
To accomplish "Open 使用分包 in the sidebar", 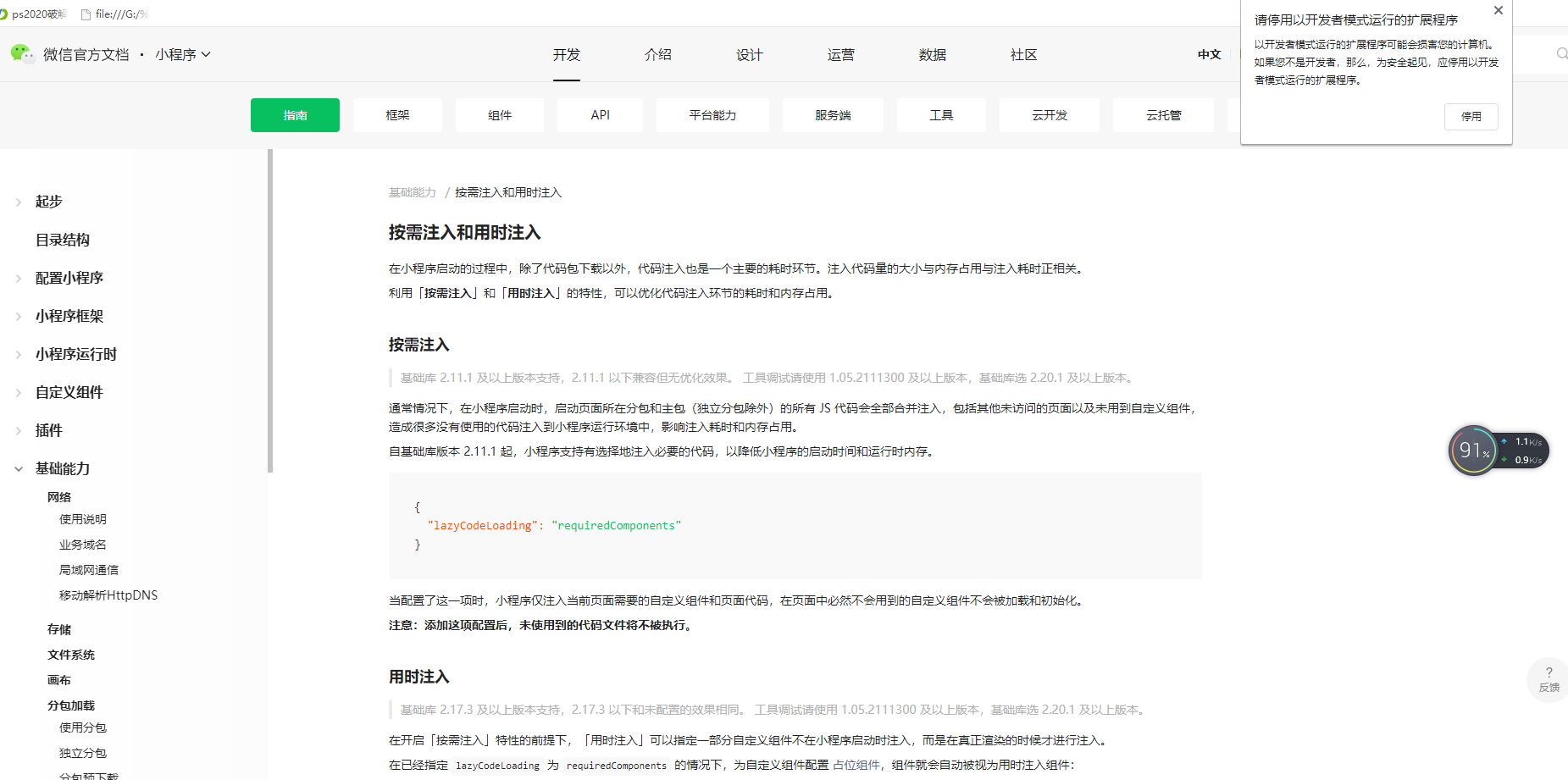I will click(x=83, y=727).
